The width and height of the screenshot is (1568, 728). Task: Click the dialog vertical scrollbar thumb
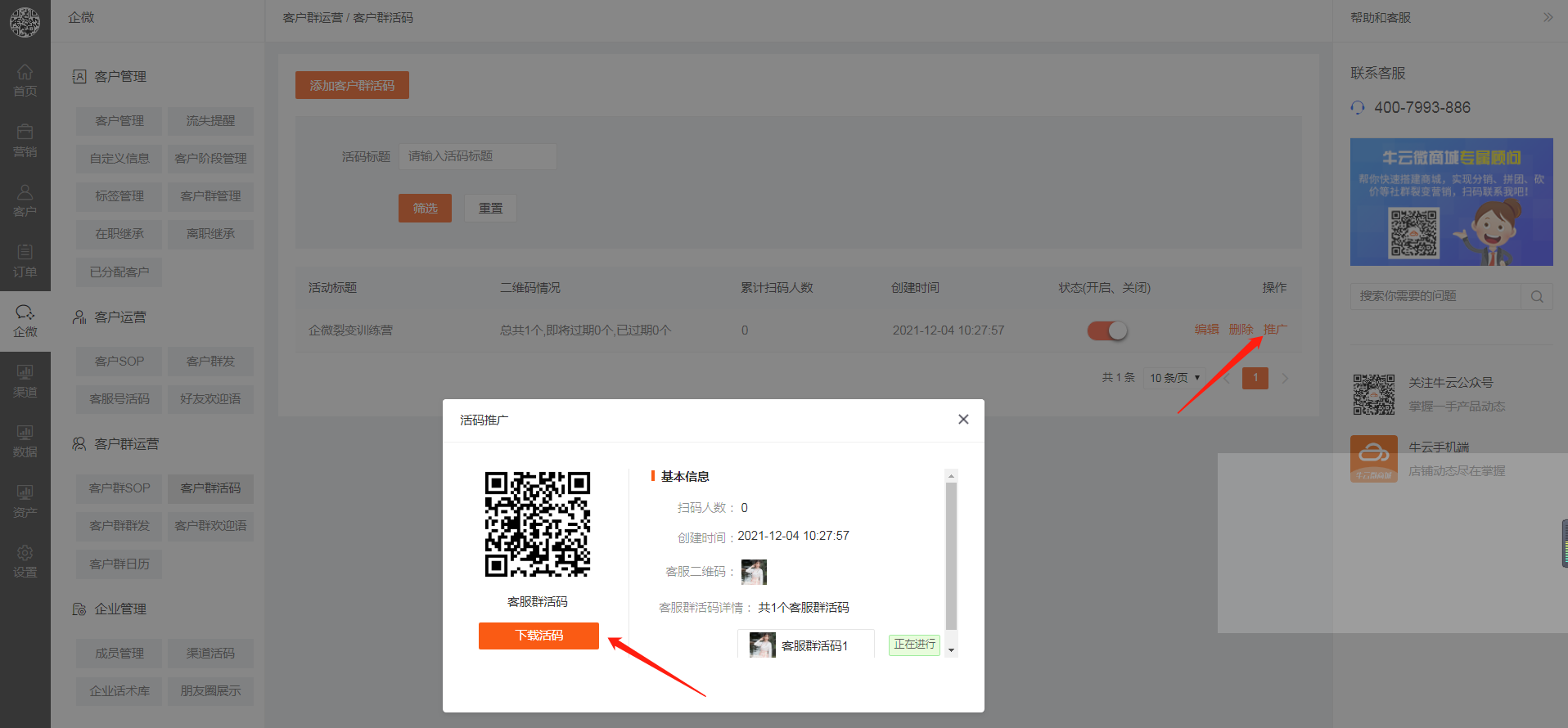(x=951, y=556)
